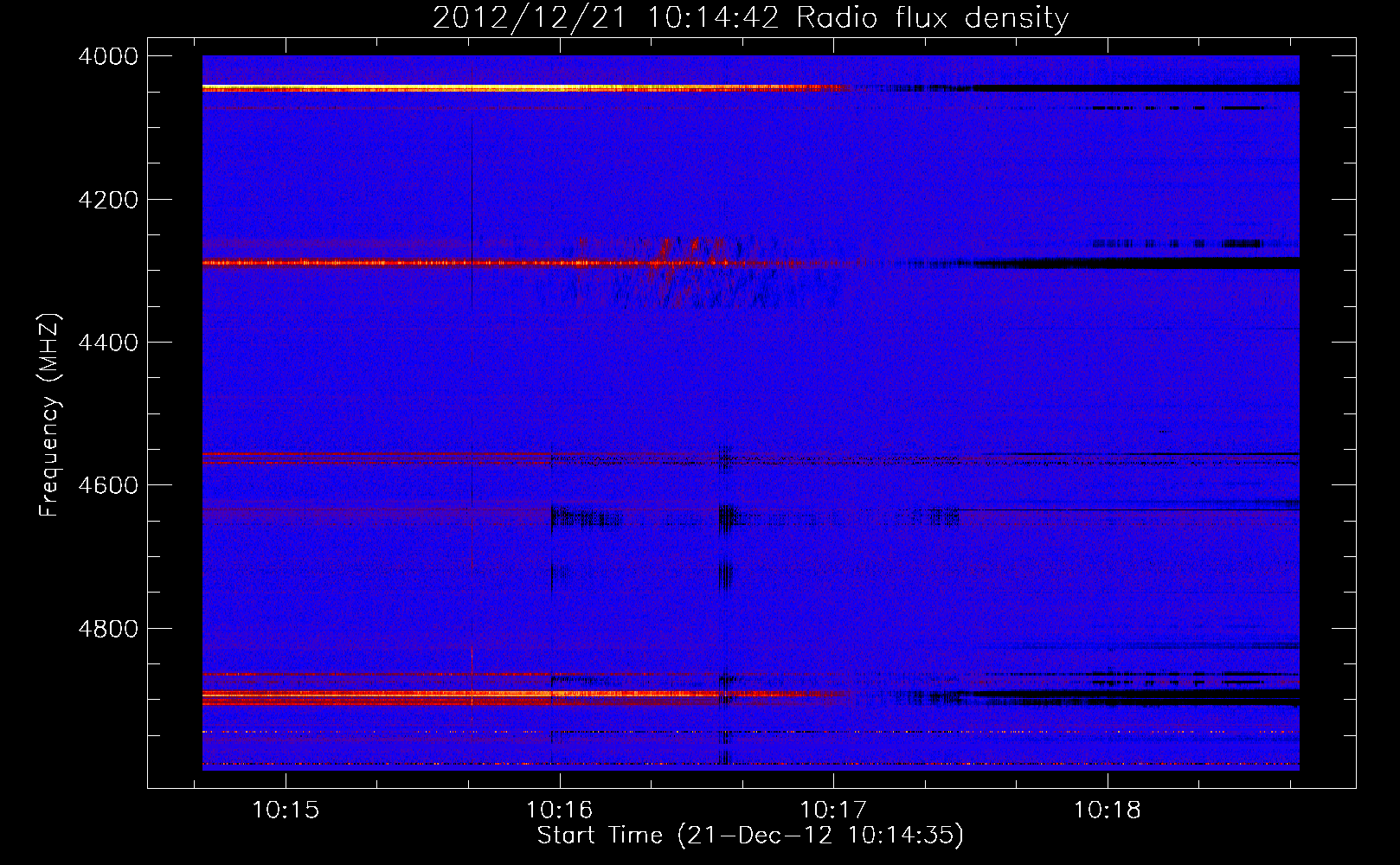Click the 'Frequency (MHZ)' axis title

(x=49, y=415)
